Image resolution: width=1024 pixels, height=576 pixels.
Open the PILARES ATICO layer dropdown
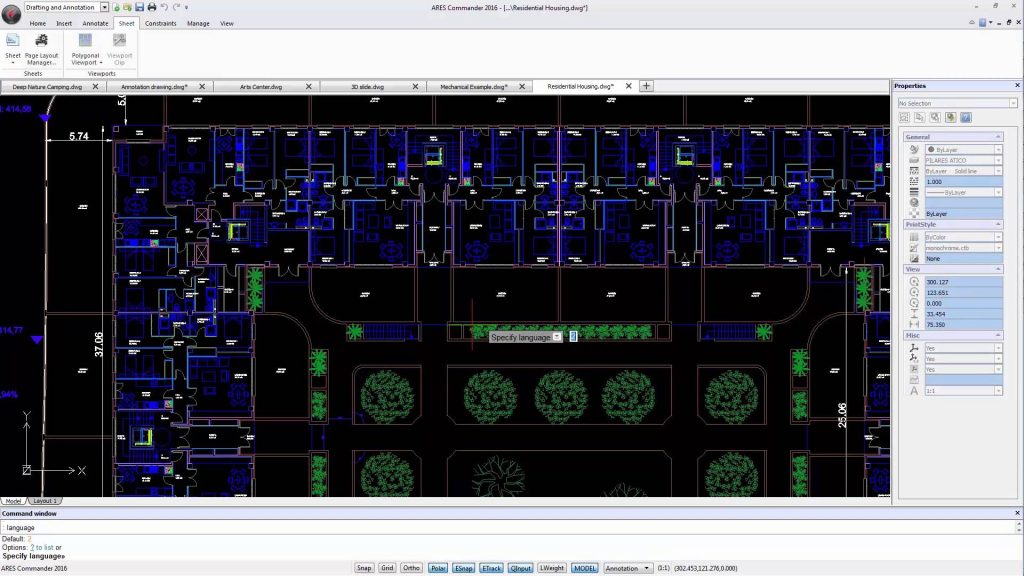pyautogui.click(x=998, y=160)
